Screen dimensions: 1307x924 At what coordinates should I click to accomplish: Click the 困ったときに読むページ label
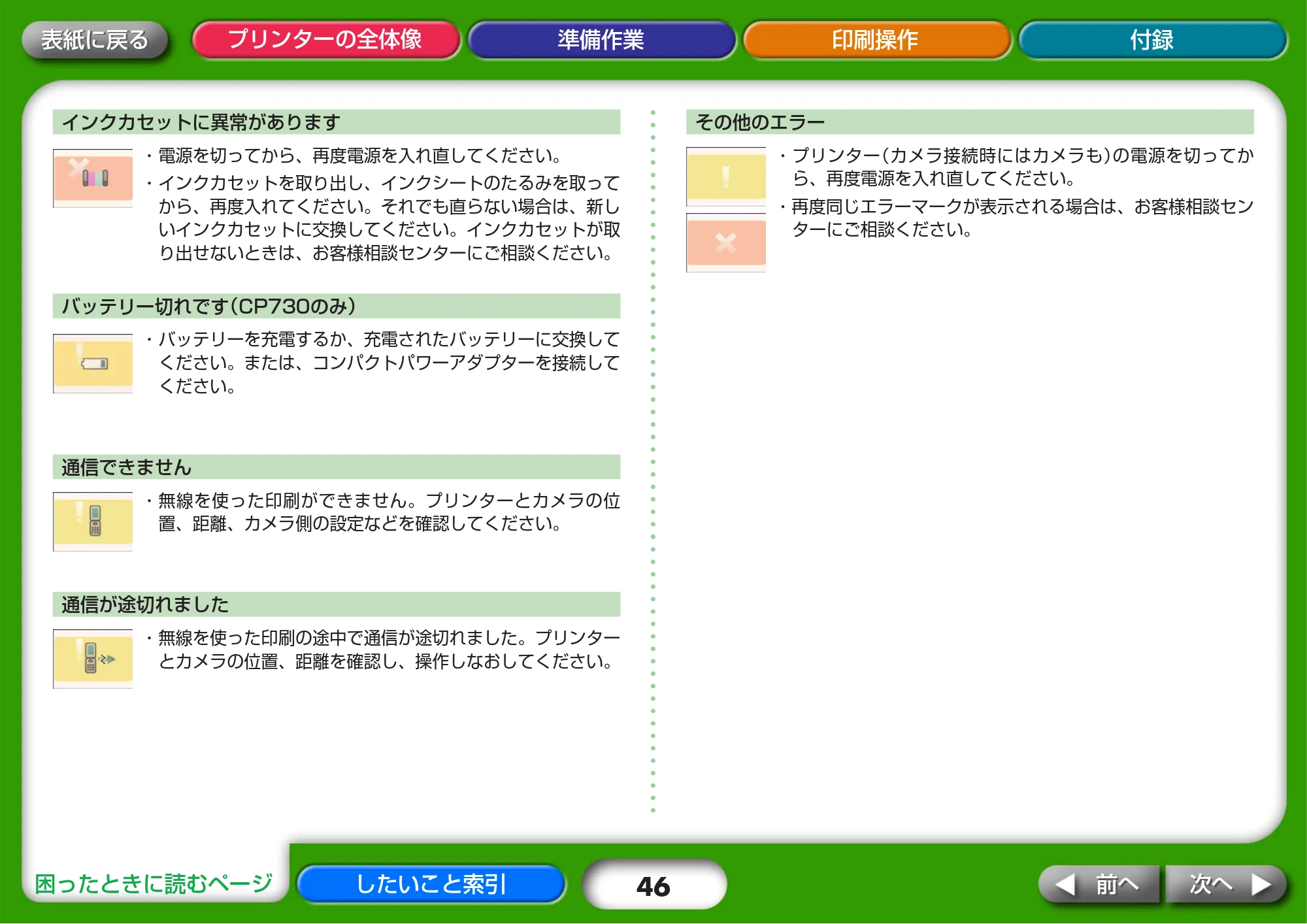[x=154, y=883]
